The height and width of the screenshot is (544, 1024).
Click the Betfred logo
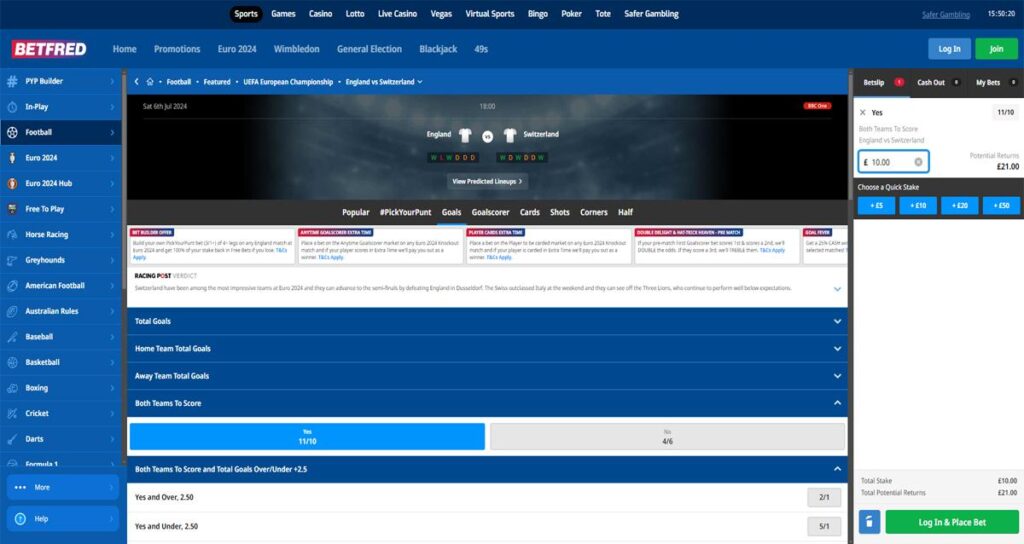(50, 49)
